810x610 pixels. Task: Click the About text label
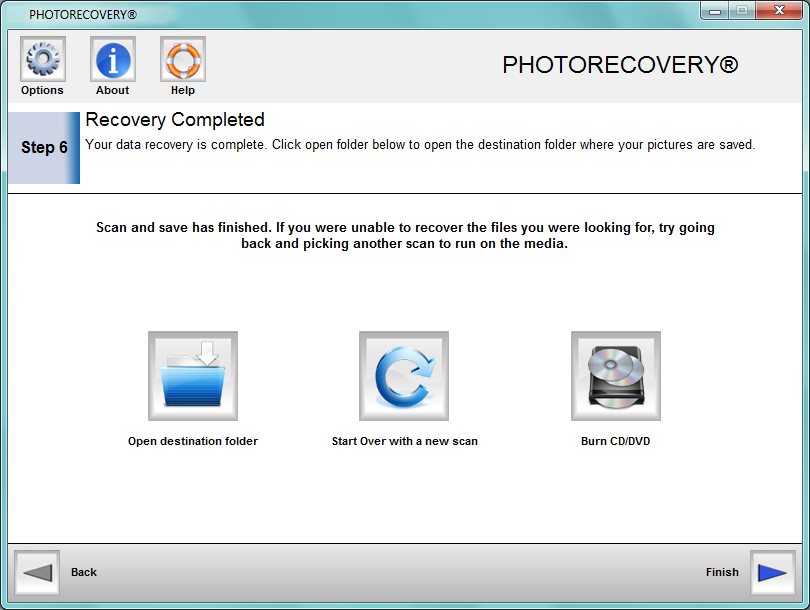pyautogui.click(x=112, y=90)
